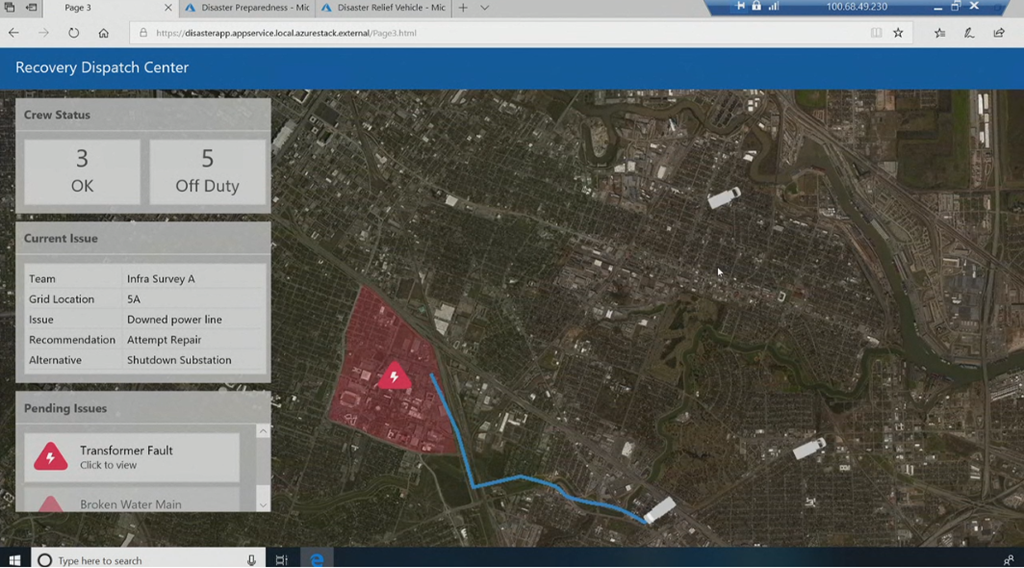Add page to favorites star icon
The image size is (1024, 568).
click(x=898, y=33)
